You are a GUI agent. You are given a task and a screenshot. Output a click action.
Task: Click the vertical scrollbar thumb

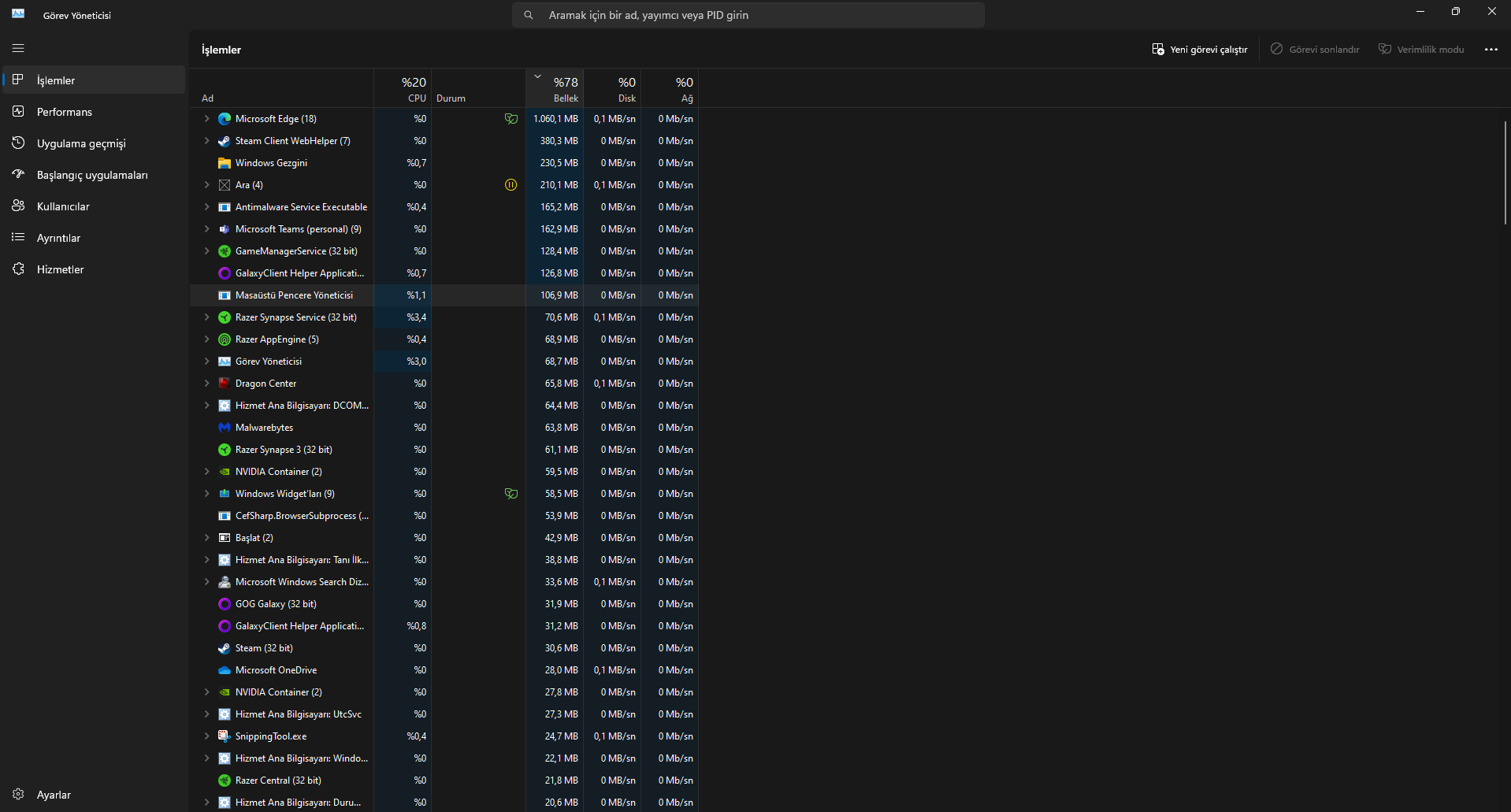pyautogui.click(x=1505, y=172)
